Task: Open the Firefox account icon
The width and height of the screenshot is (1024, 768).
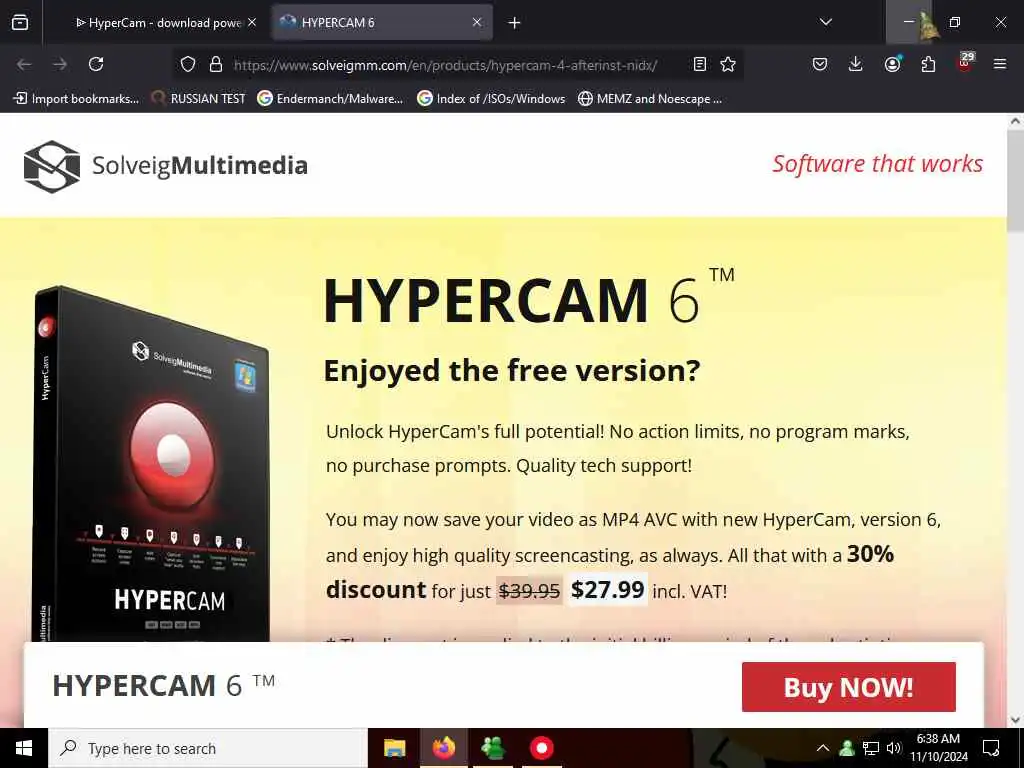Action: (x=892, y=64)
